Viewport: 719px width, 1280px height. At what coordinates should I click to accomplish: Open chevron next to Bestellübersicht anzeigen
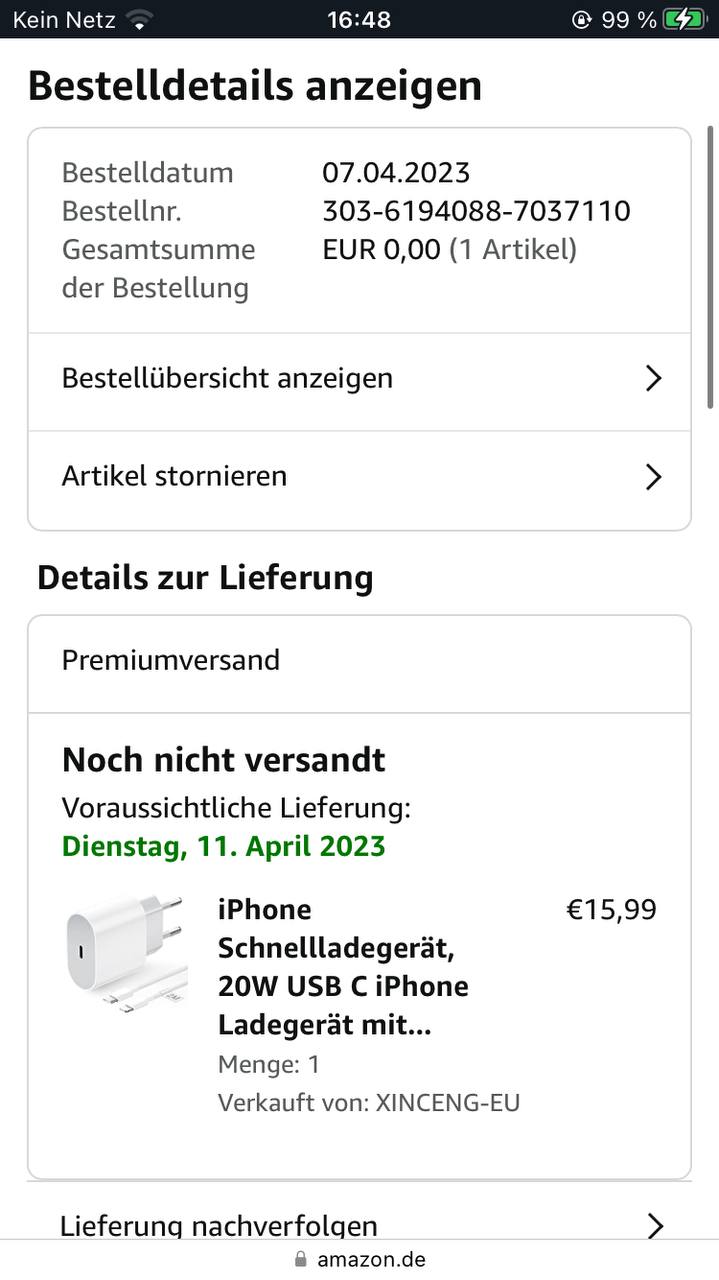653,378
